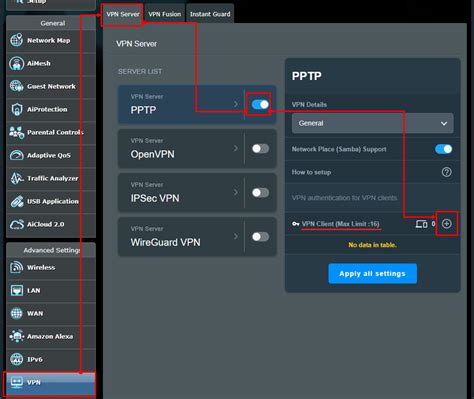474x399 pixels.
Task: Open the Traffic Analyzer menu item
Action: 51,178
